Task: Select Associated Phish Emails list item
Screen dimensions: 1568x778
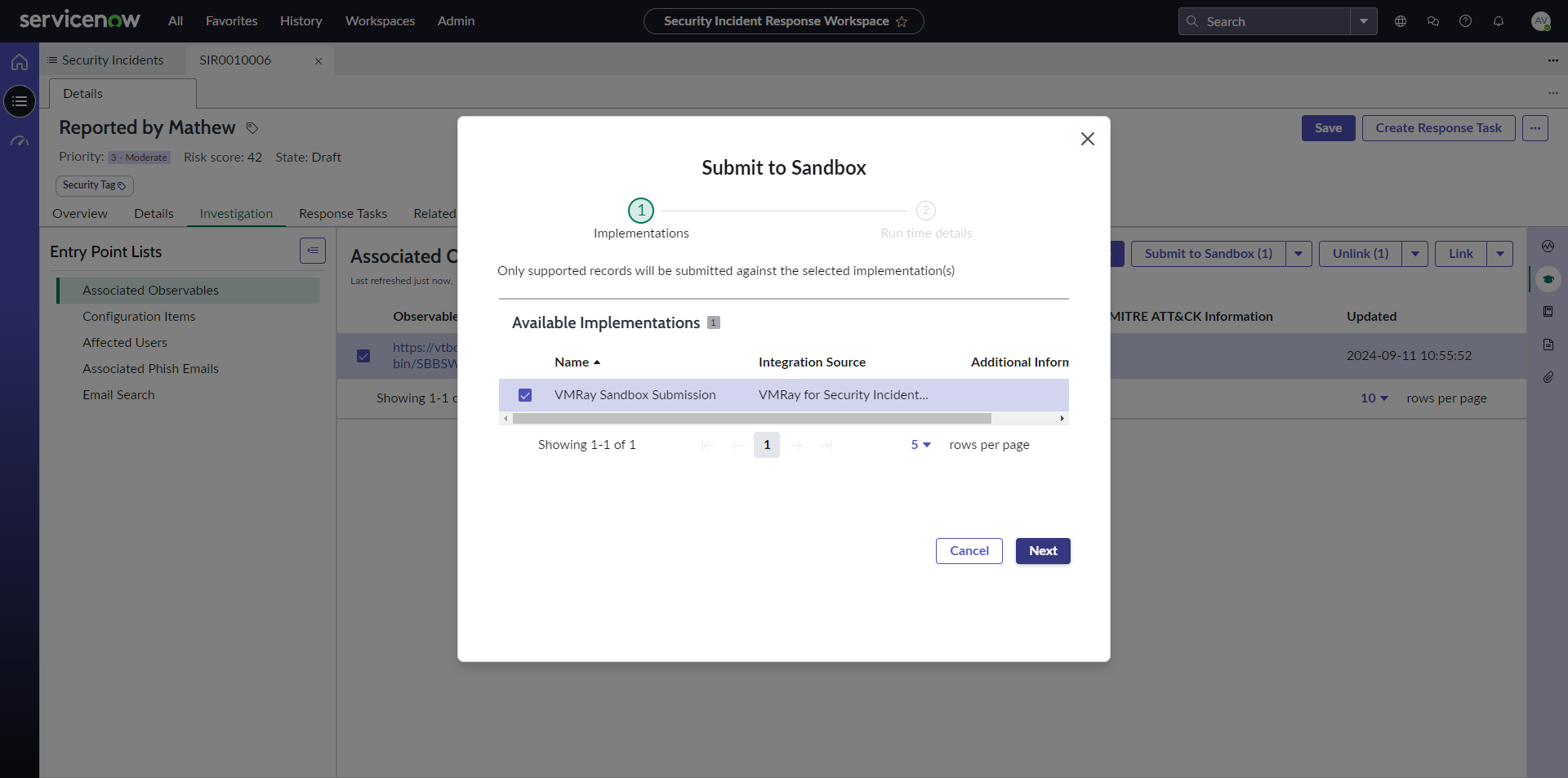Action: (150, 369)
